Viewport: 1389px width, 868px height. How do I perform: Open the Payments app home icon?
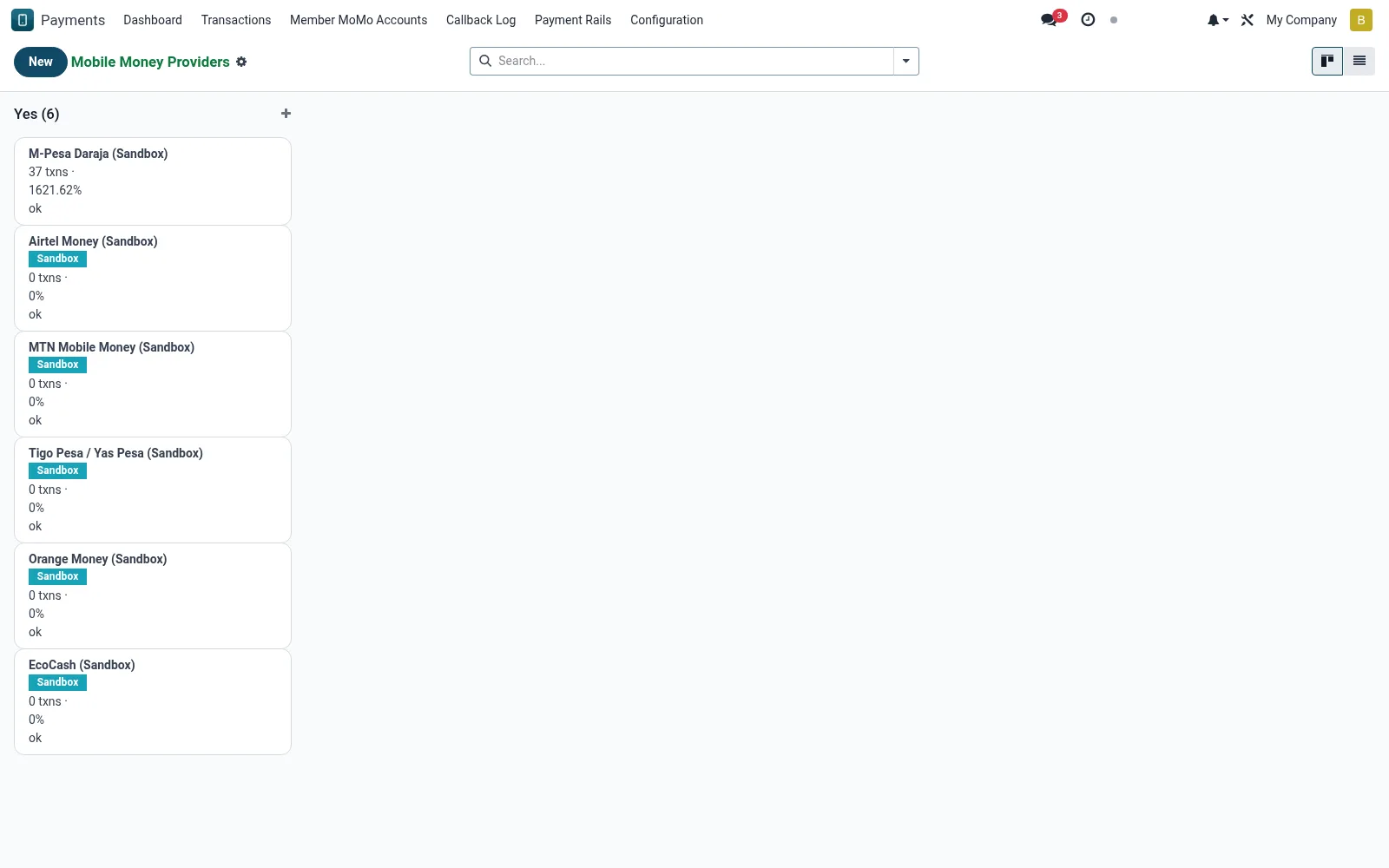tap(23, 20)
